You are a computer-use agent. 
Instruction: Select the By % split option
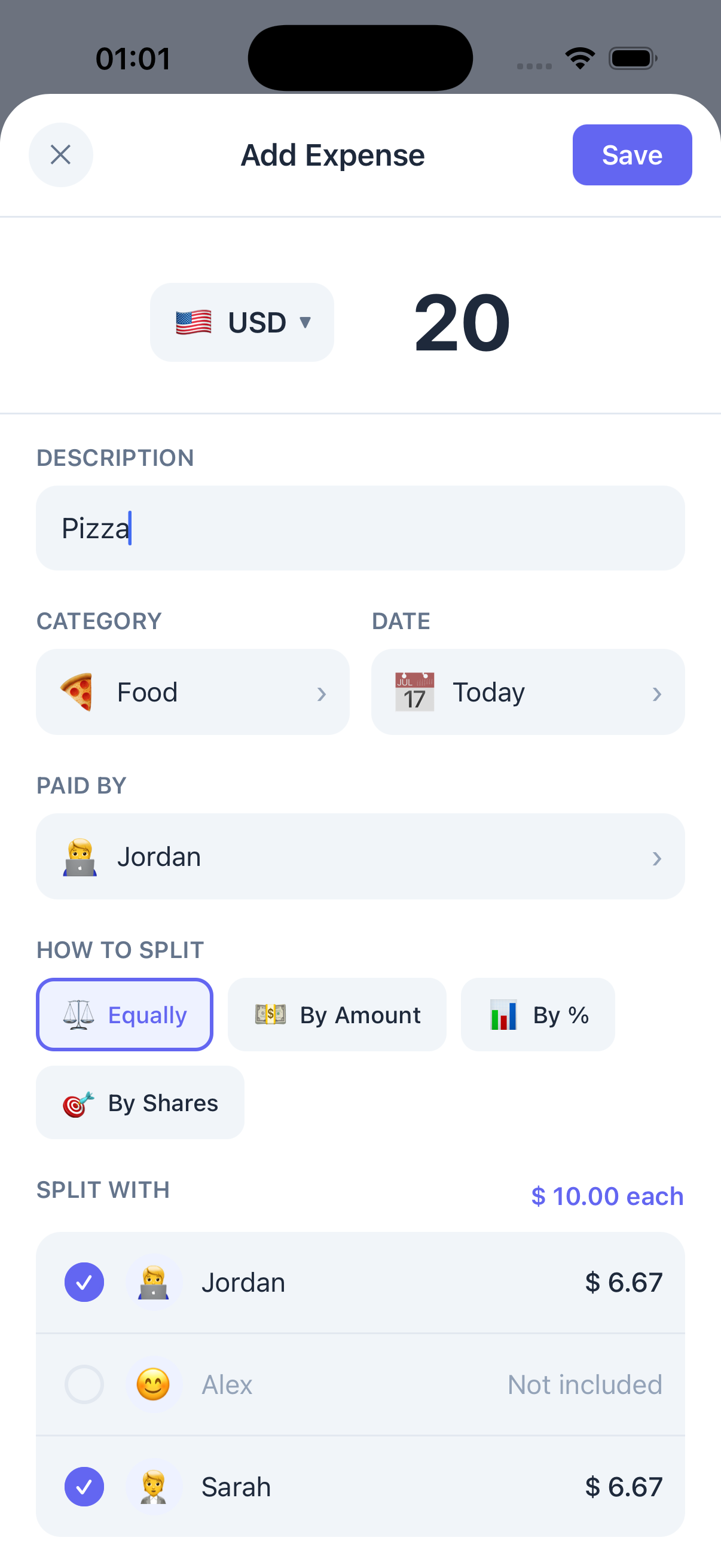click(538, 1015)
